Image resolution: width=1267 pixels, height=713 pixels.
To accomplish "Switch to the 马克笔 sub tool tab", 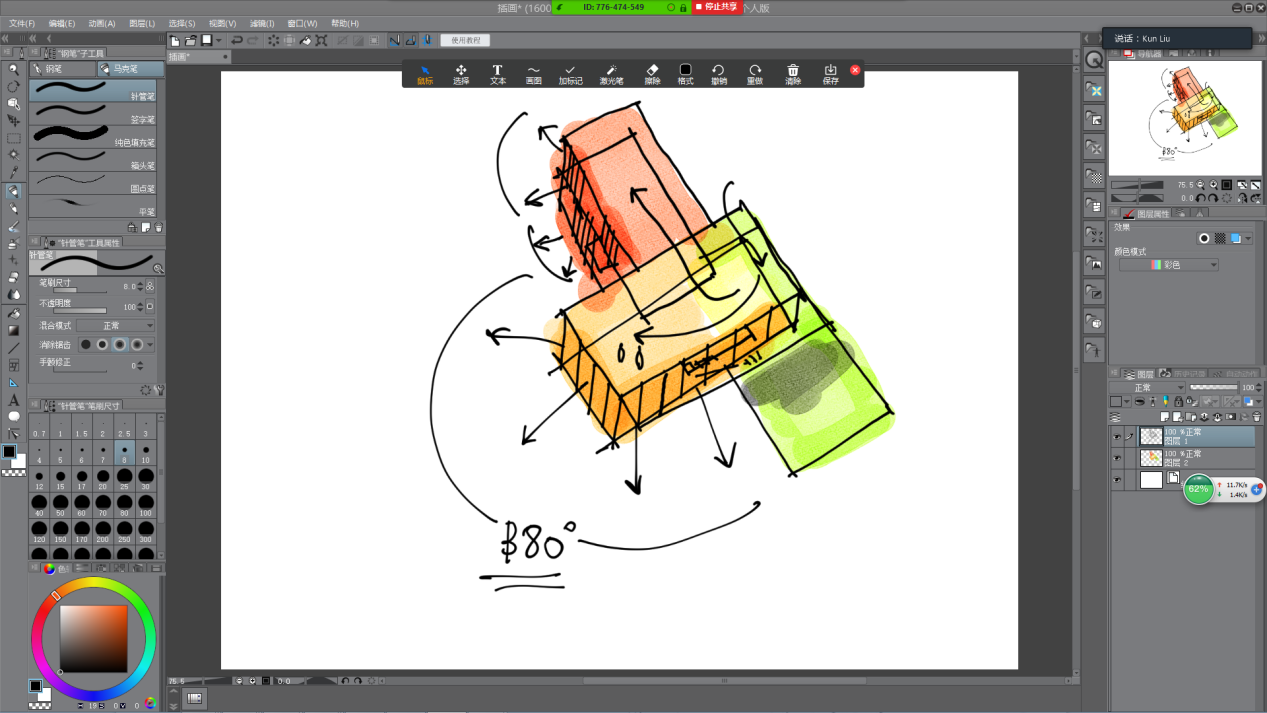I will pos(130,69).
